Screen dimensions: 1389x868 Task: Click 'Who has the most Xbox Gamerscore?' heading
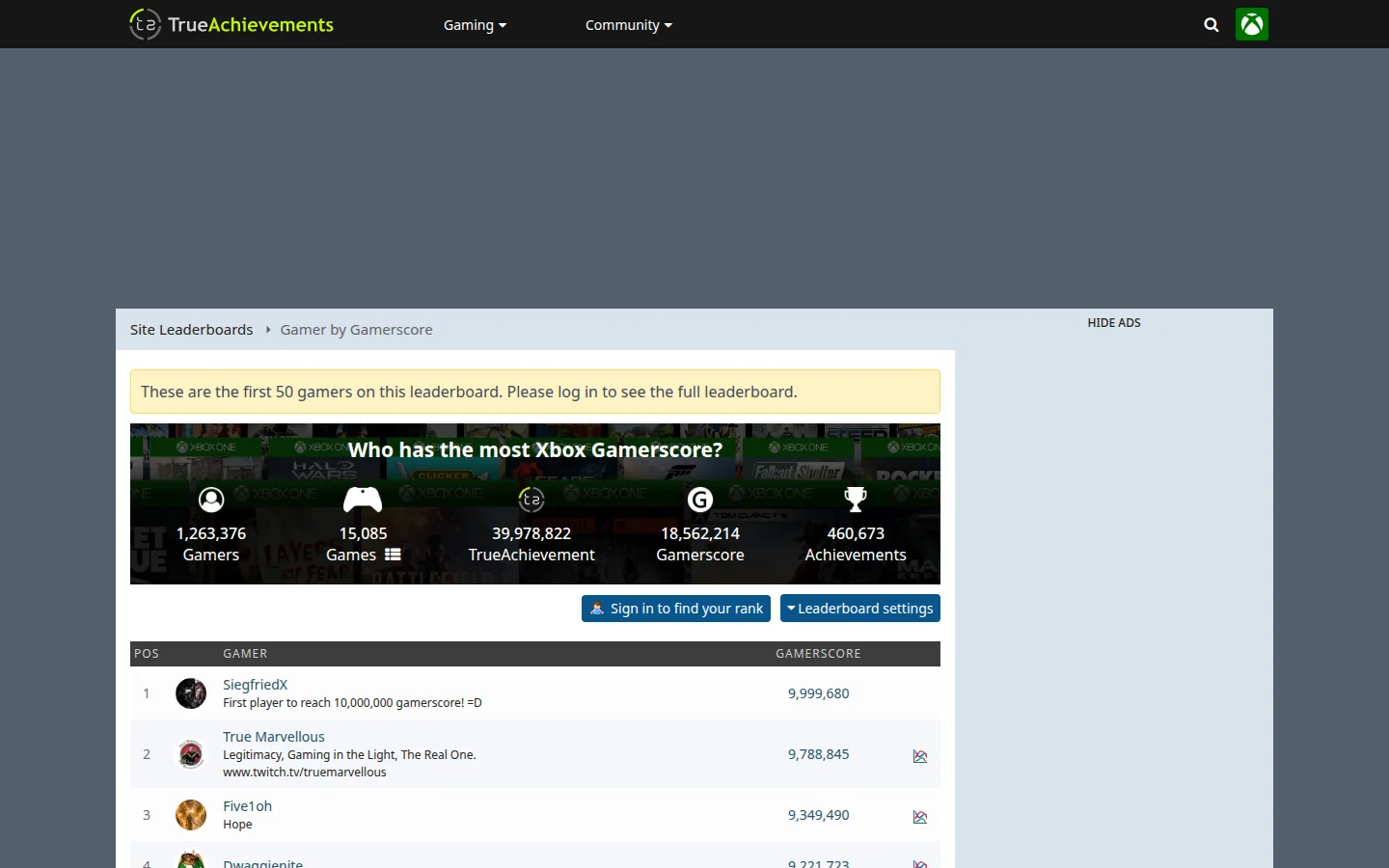[x=535, y=450]
